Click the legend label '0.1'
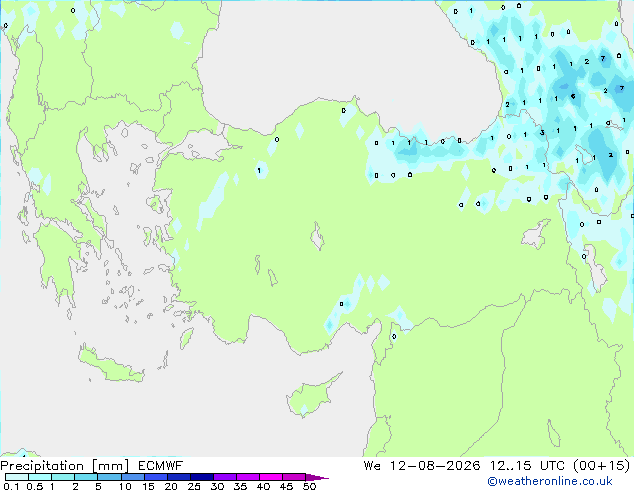Screen dimensions: 634x490 (x=11, y=486)
